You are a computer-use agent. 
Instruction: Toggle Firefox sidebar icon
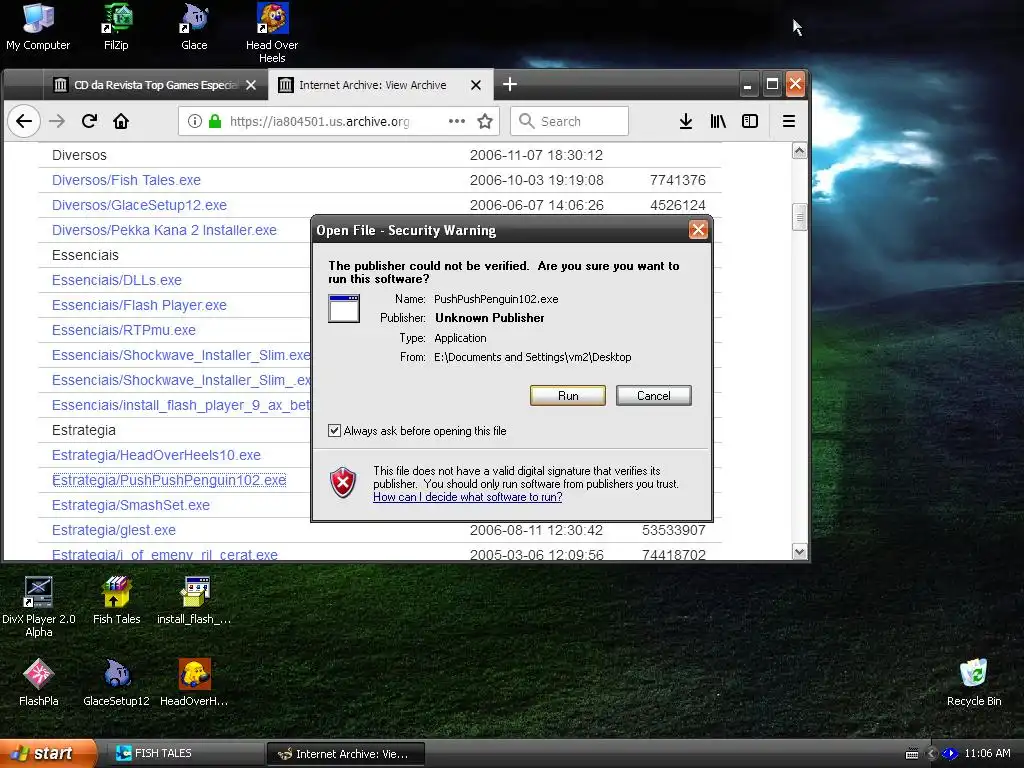point(750,121)
